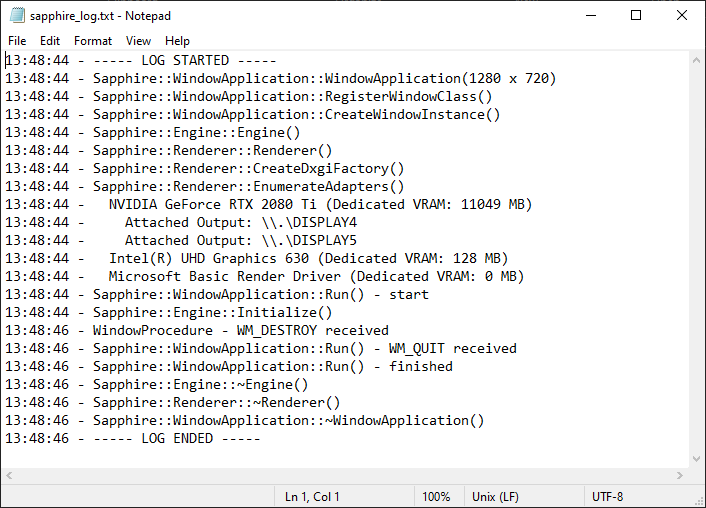Image resolution: width=706 pixels, height=508 pixels.
Task: Open the View menu
Action: click(139, 41)
